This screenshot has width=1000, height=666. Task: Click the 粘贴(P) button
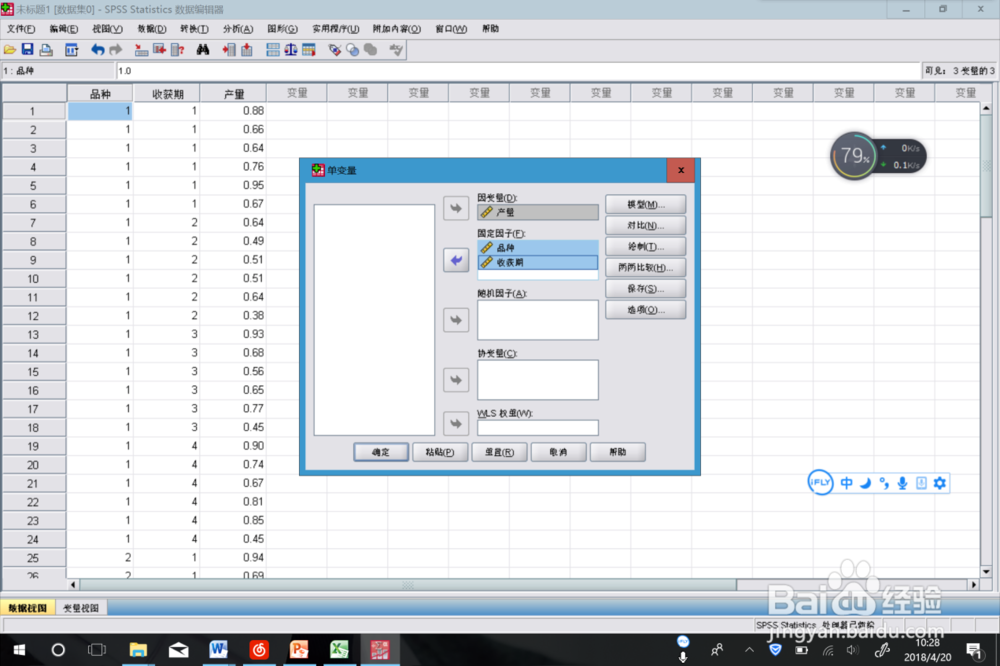tap(440, 452)
